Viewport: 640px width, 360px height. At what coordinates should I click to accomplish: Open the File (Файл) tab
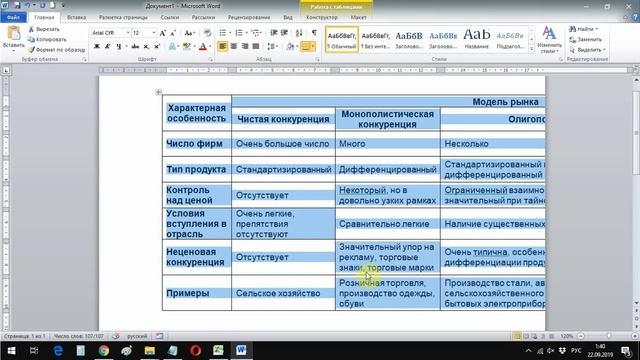[13, 18]
